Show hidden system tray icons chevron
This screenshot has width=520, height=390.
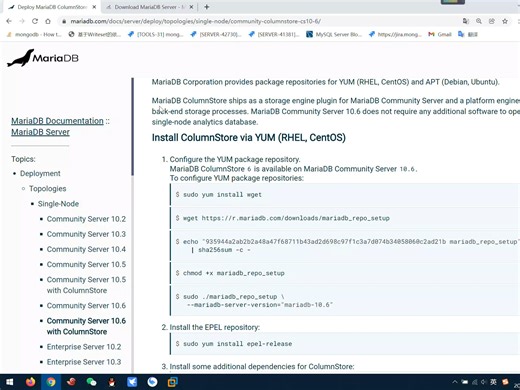tap(455, 382)
